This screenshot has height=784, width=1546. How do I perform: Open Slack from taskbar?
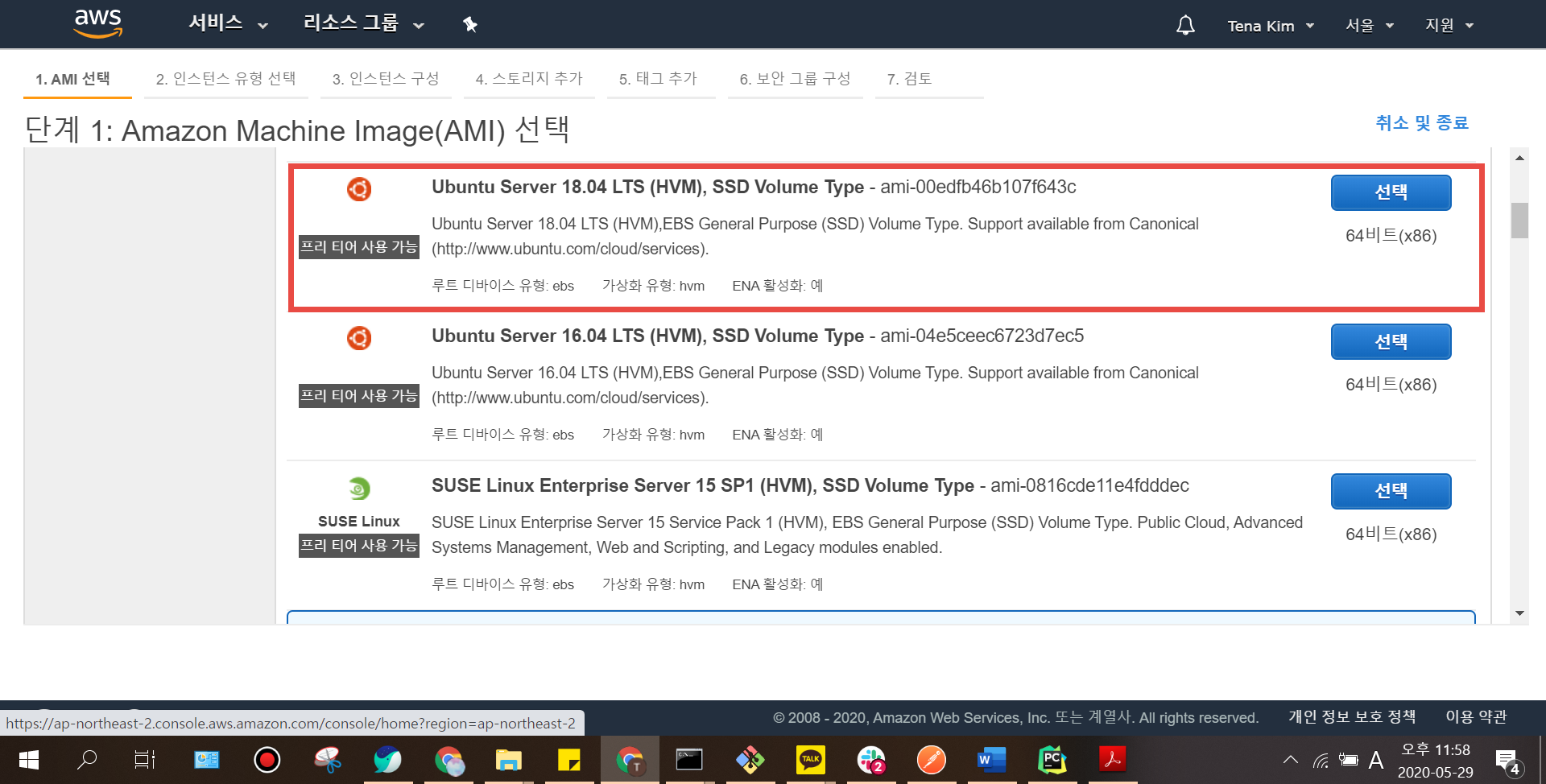(x=871, y=760)
